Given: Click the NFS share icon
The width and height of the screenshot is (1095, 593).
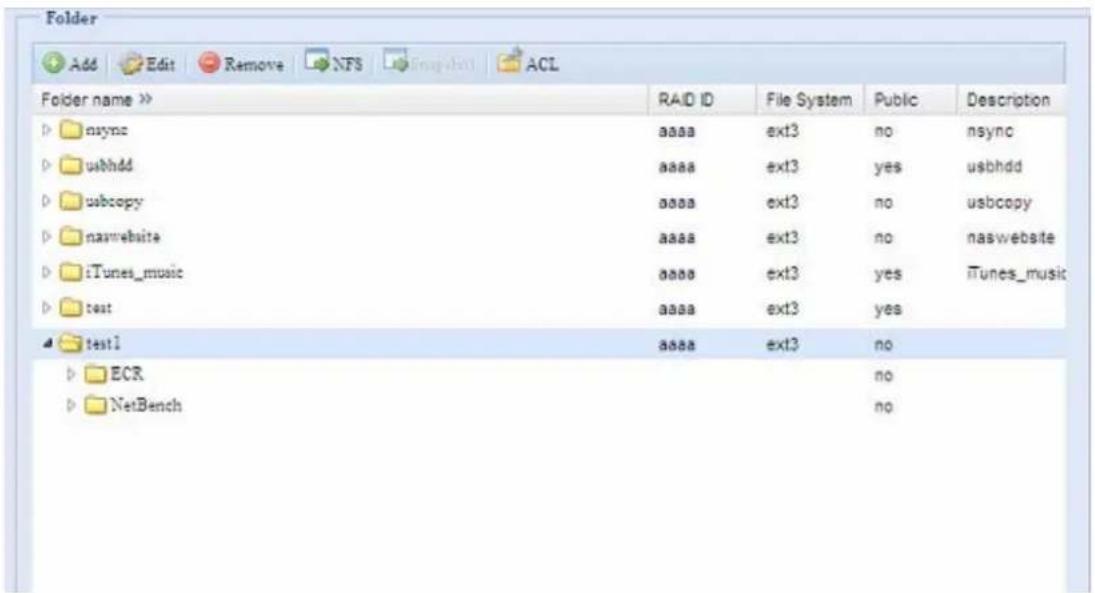Looking at the screenshot, I should point(317,61).
